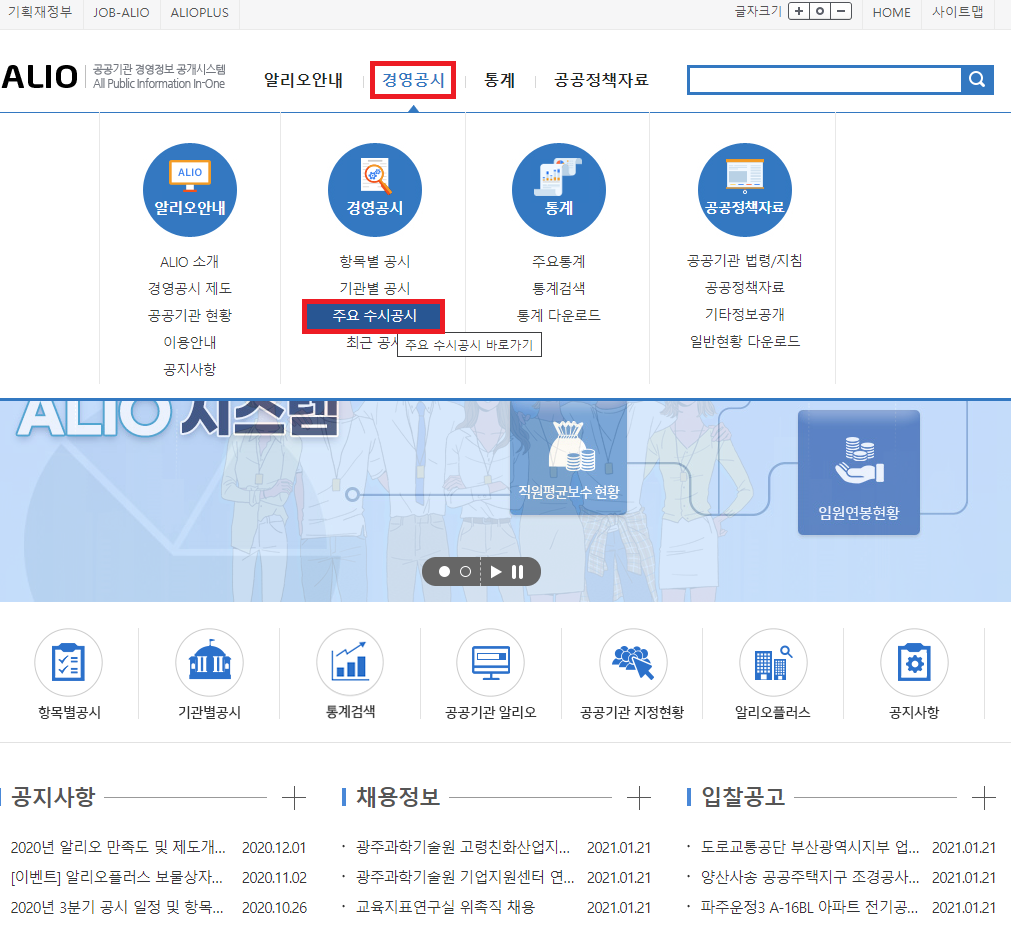Select 공공기관 법령/지침 submenu item
Image resolution: width=1014 pixels, height=926 pixels.
click(x=744, y=261)
